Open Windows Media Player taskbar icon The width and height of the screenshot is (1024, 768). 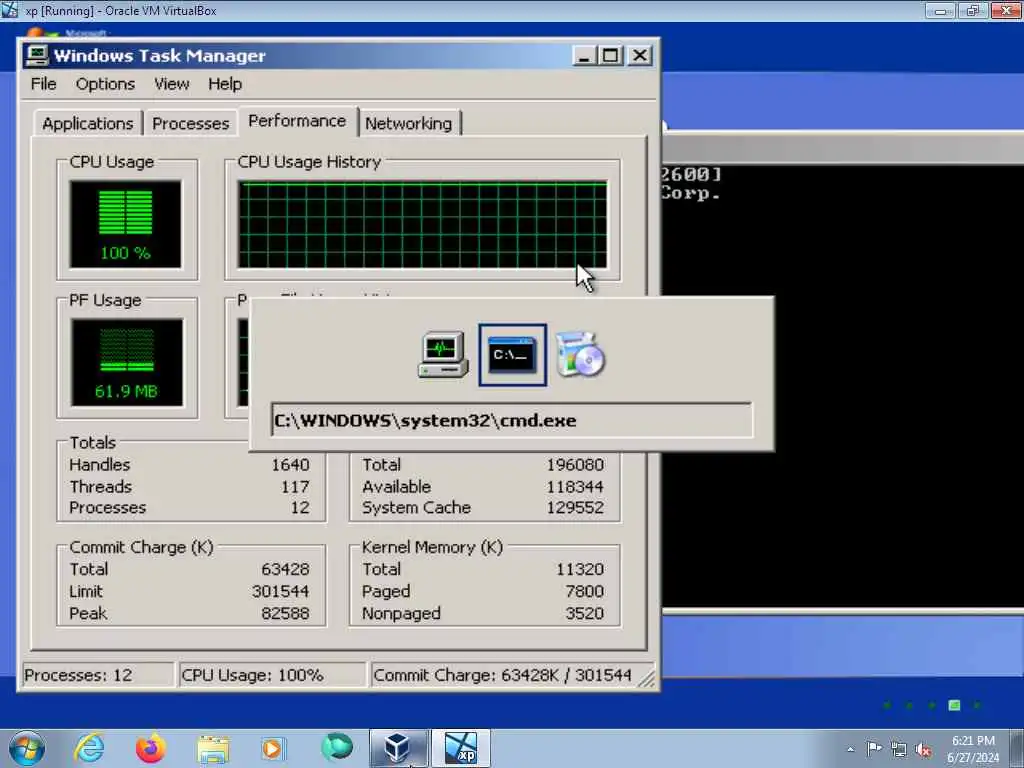click(x=272, y=748)
